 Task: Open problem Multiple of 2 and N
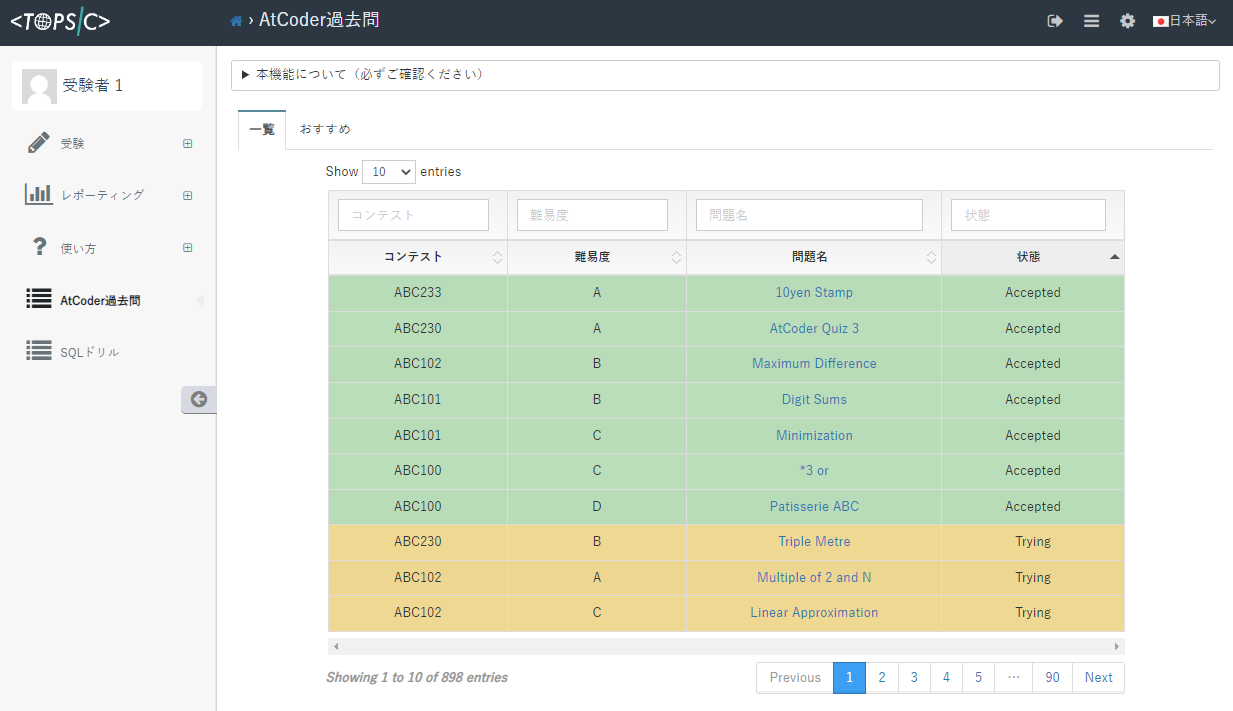pos(814,577)
